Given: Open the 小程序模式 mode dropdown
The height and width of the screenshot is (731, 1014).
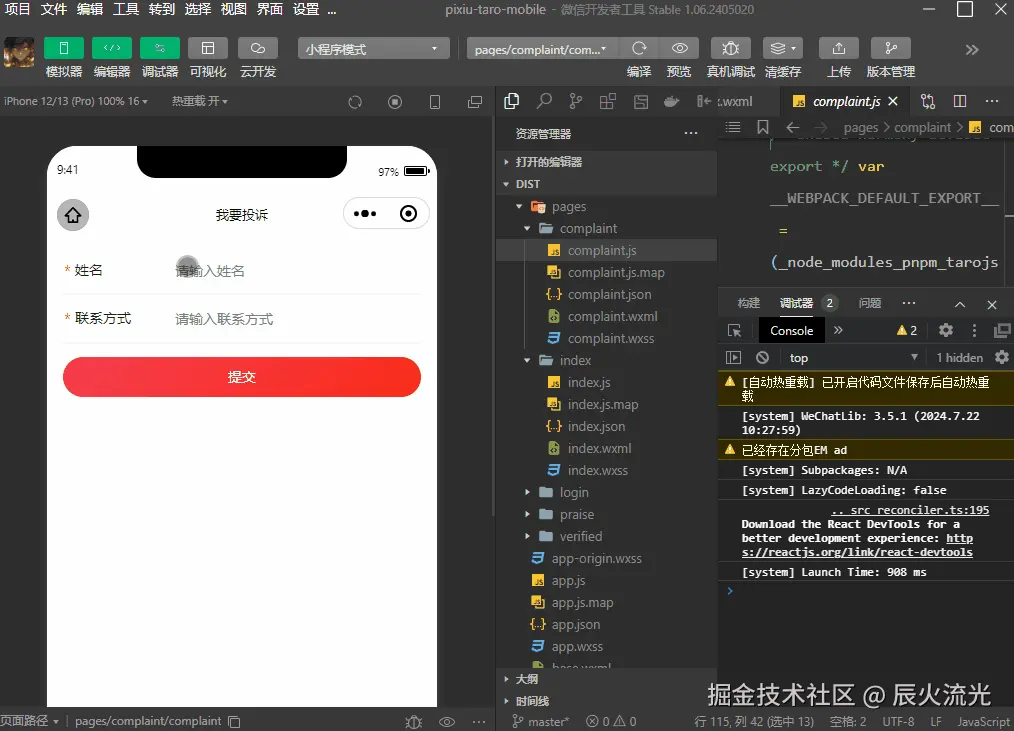Looking at the screenshot, I should (x=372, y=48).
